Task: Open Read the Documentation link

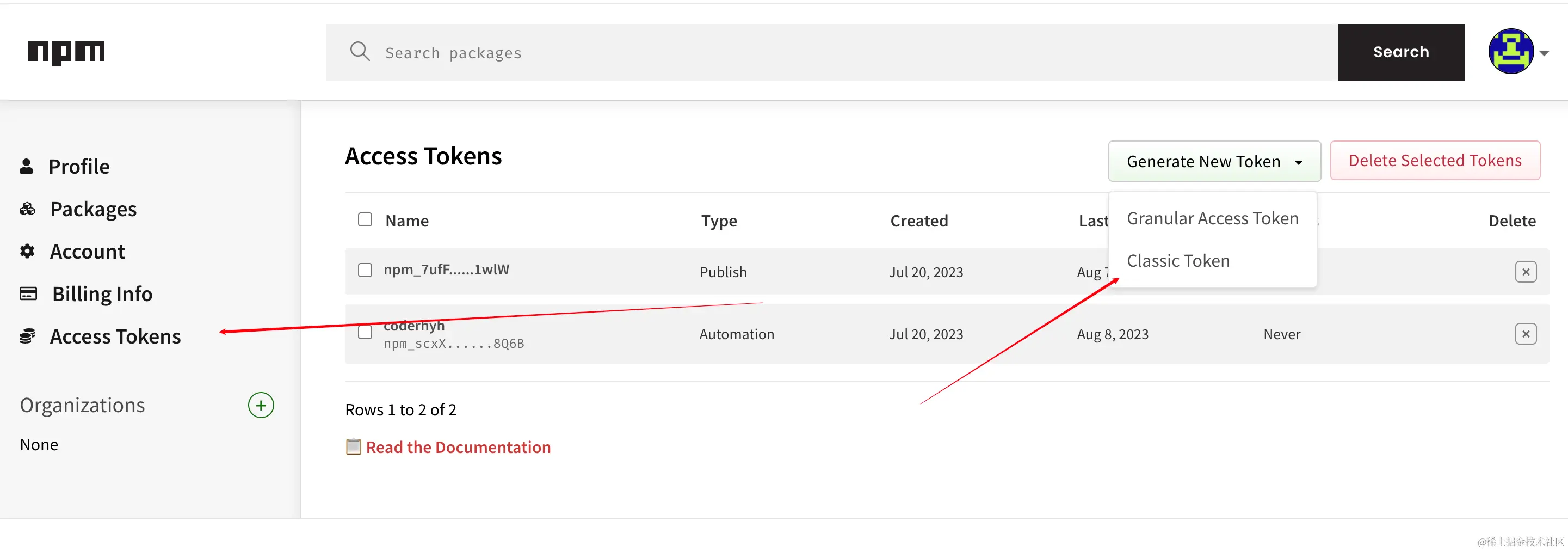Action: point(458,448)
